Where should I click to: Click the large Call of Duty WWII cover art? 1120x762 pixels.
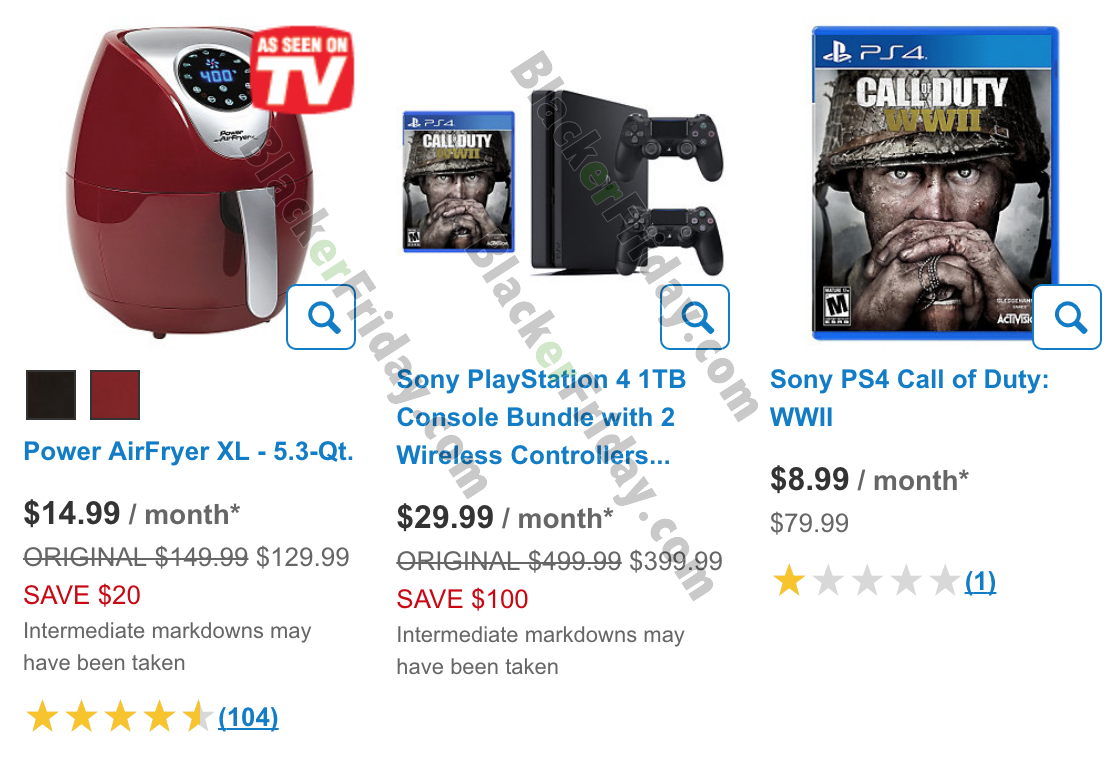(934, 182)
